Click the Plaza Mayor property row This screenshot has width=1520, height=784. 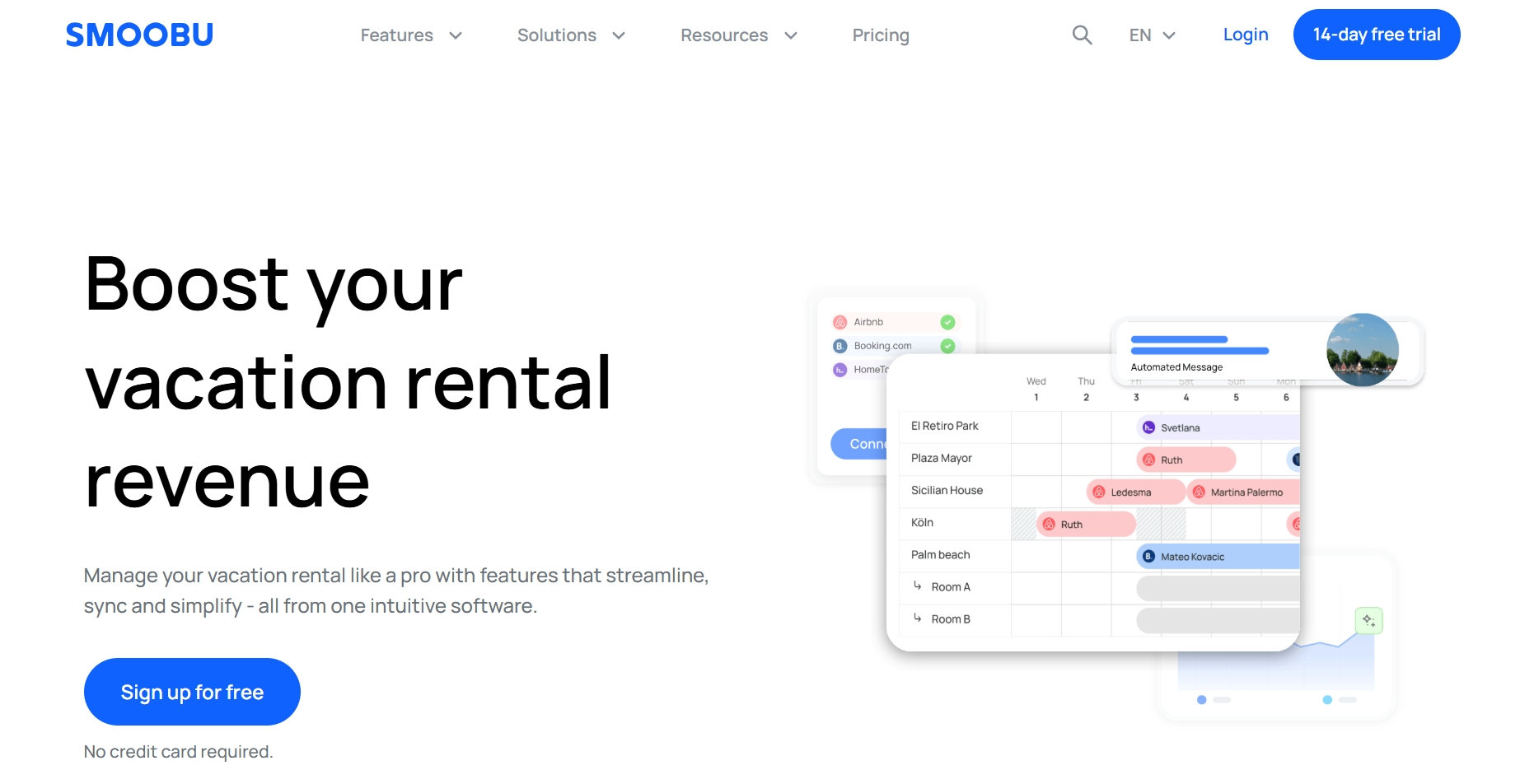1098,459
